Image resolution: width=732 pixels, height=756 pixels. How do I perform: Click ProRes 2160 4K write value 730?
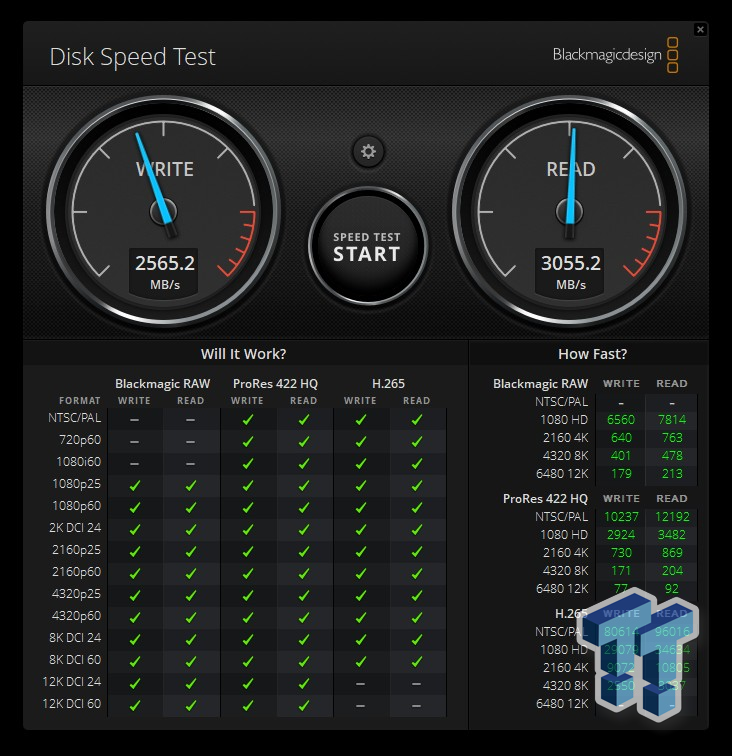621,553
